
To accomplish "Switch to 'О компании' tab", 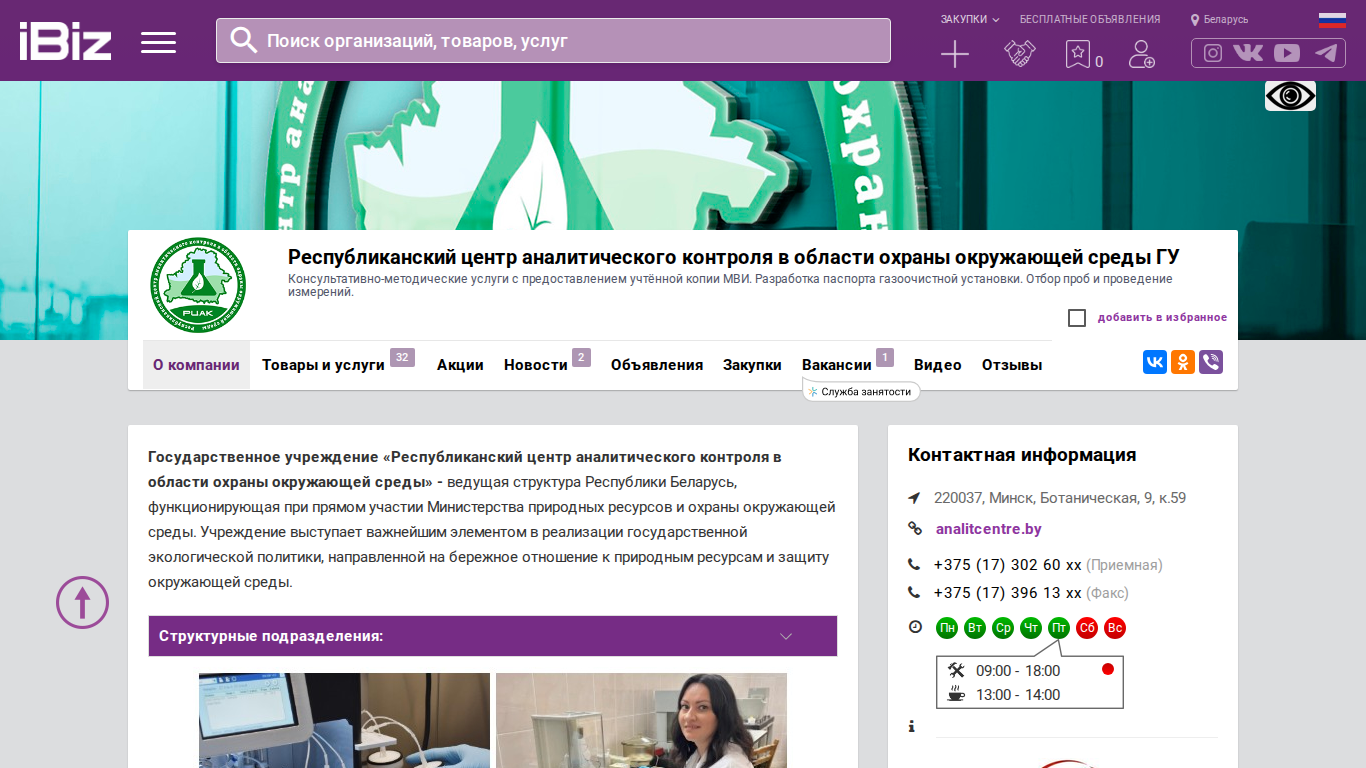I will click(196, 365).
